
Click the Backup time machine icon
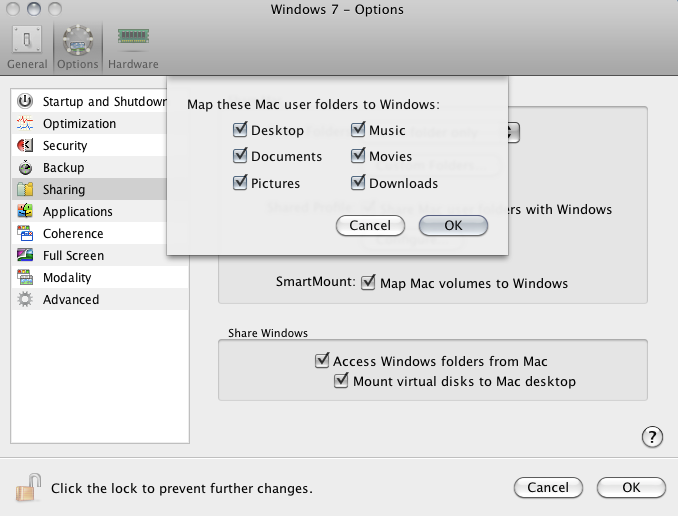pos(25,167)
